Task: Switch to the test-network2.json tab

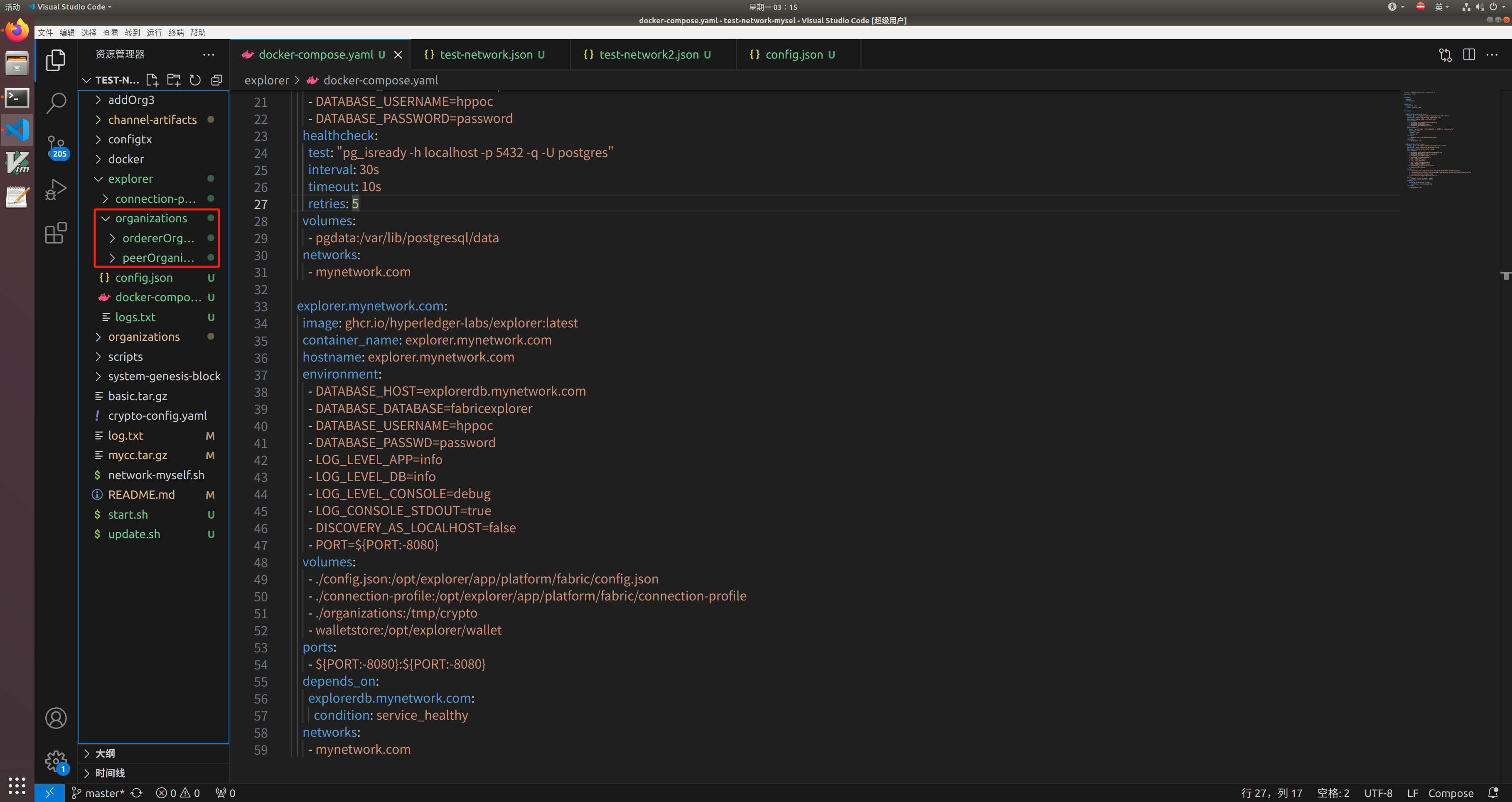Action: 653,54
